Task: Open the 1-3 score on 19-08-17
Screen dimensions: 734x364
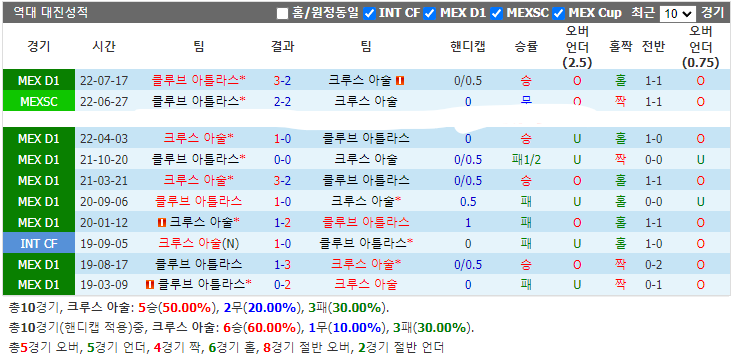Action: pos(282,265)
